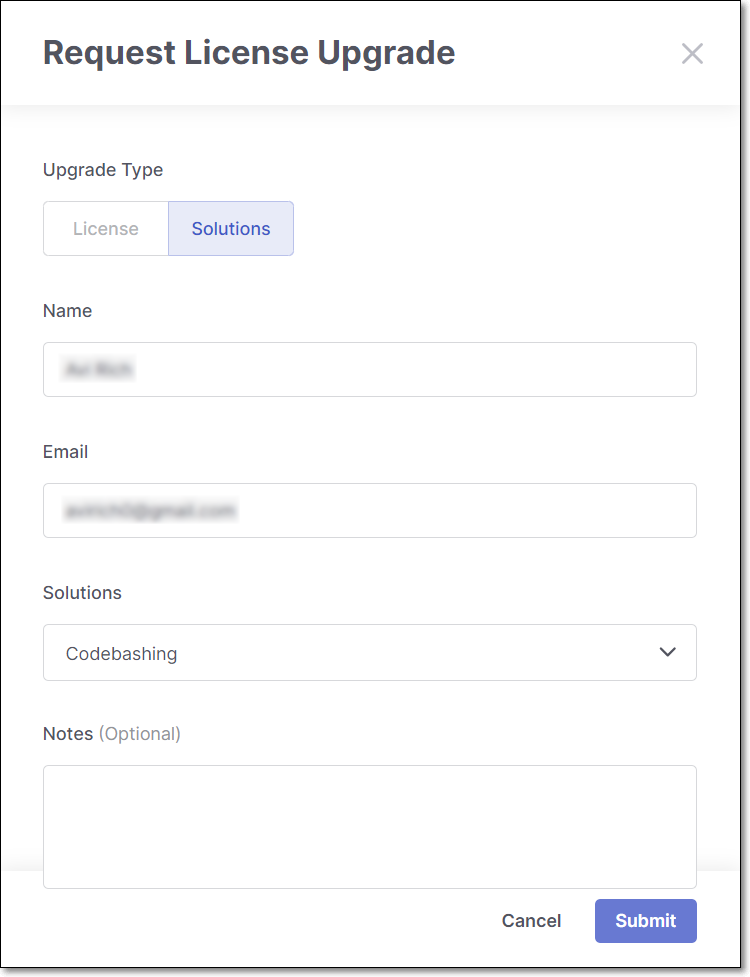Click the Solutions label above the dropdown
This screenshot has height=977, width=750.
pos(82,593)
